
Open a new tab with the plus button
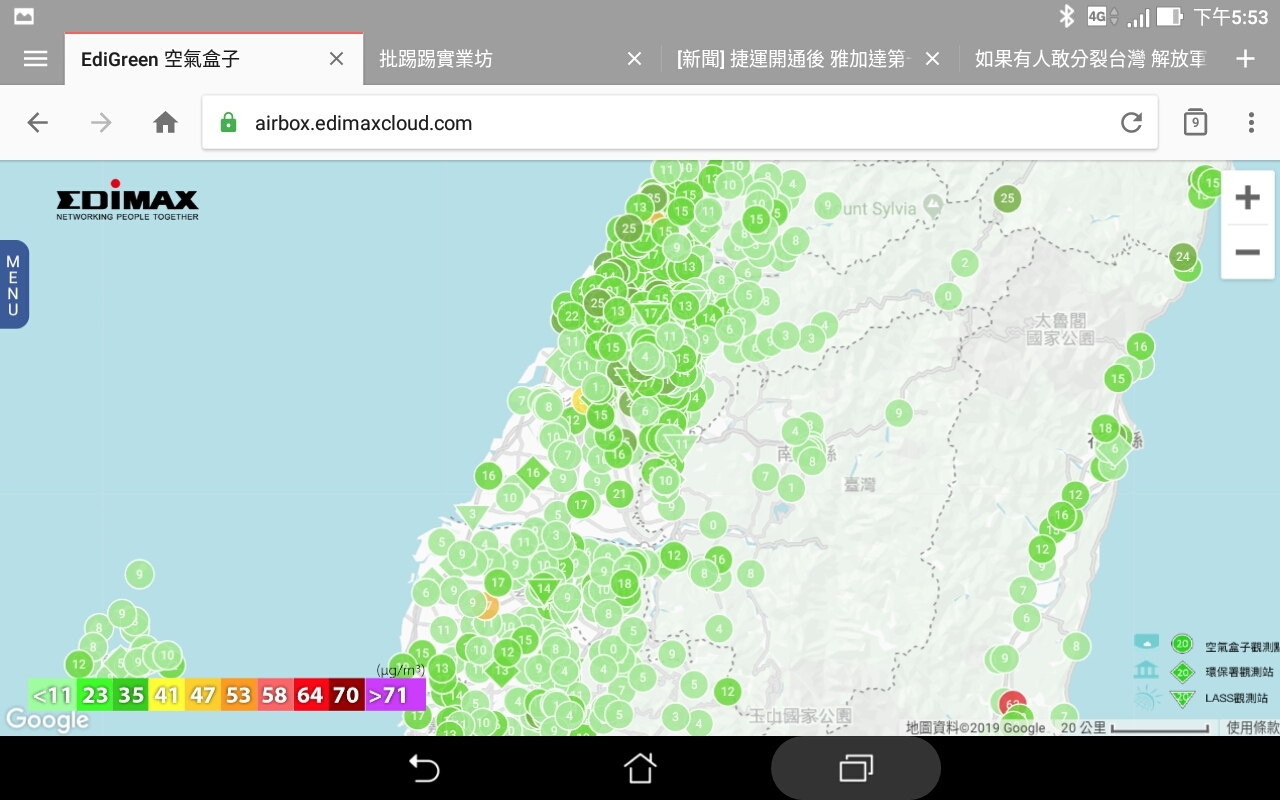tap(1245, 59)
